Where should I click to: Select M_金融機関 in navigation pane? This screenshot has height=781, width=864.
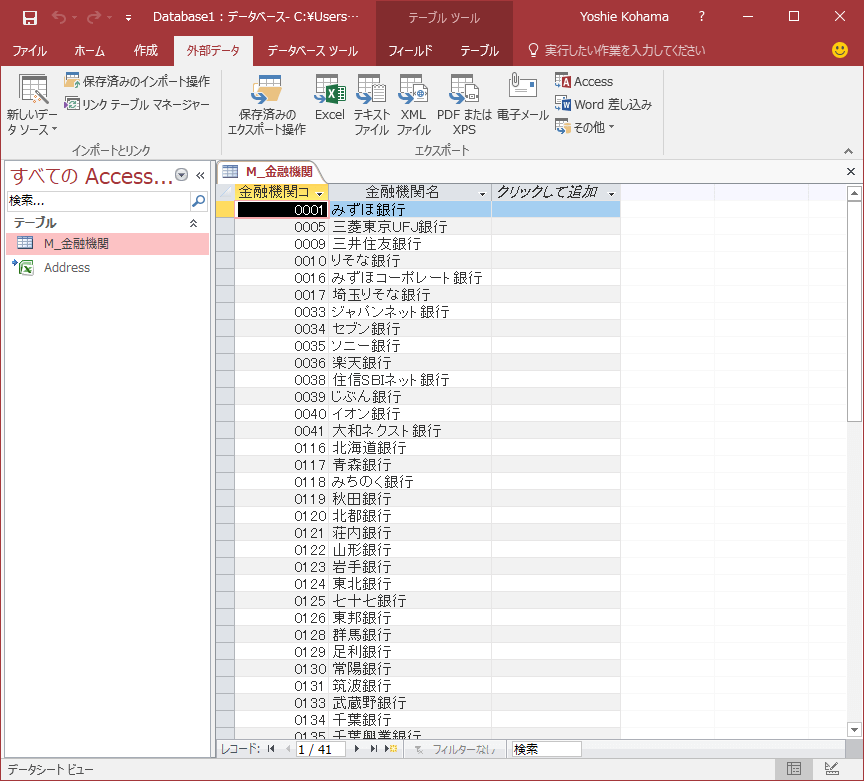(107, 244)
